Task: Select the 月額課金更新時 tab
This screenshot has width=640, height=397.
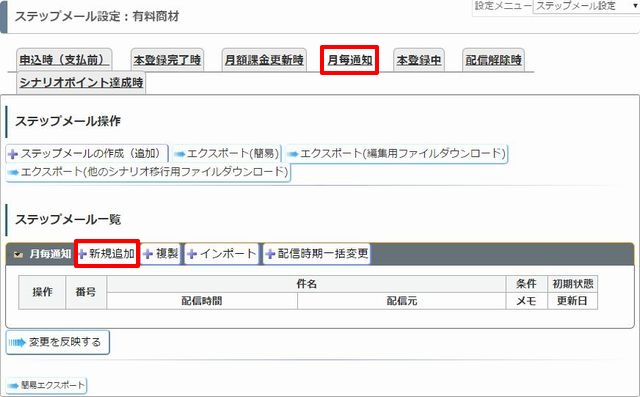Action: click(x=264, y=60)
